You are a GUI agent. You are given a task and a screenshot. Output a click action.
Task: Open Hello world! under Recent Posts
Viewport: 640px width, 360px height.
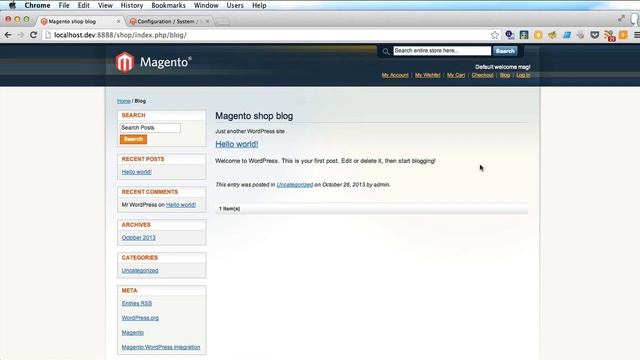tap(136, 172)
